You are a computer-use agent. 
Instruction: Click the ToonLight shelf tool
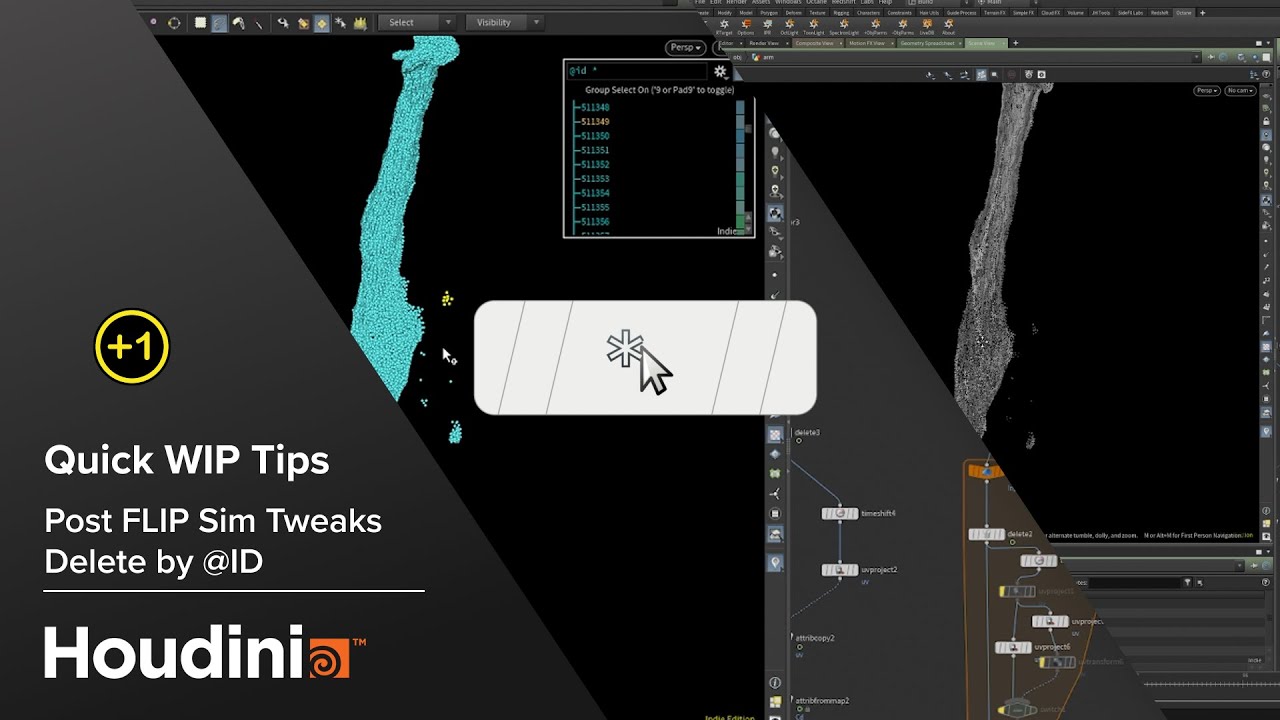[813, 26]
